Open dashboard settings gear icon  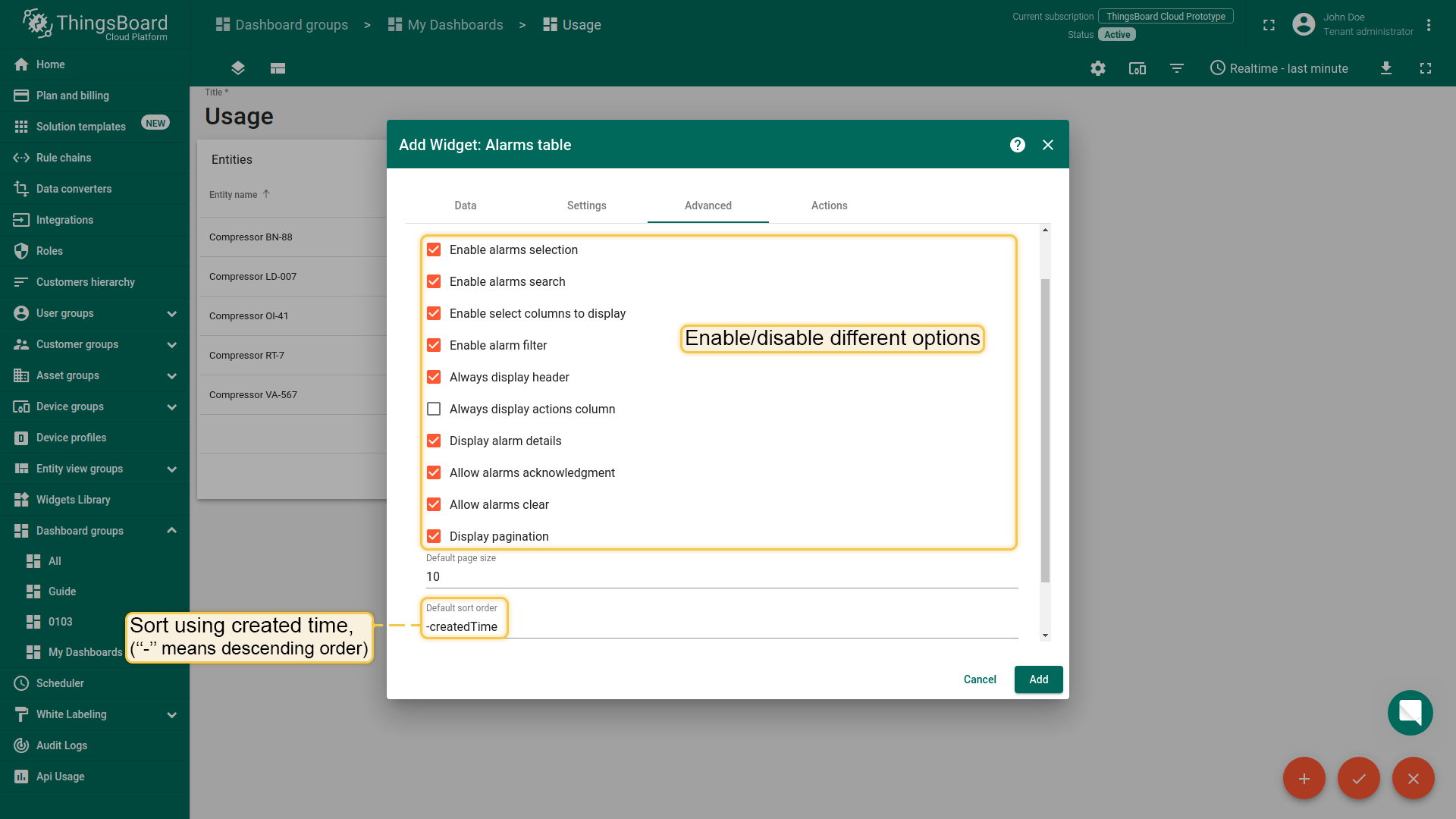pos(1097,68)
